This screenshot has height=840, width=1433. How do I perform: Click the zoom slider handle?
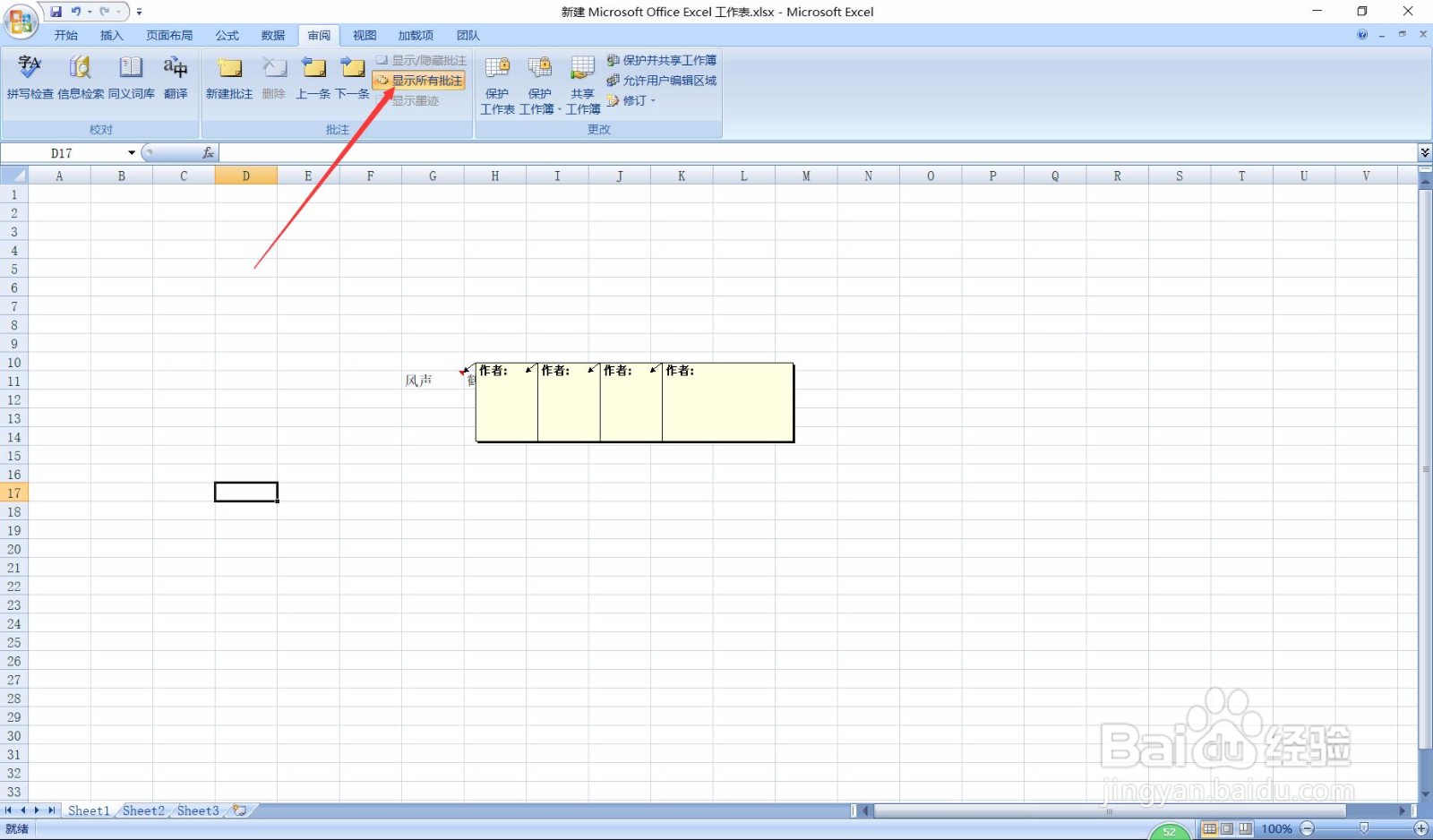click(x=1364, y=829)
